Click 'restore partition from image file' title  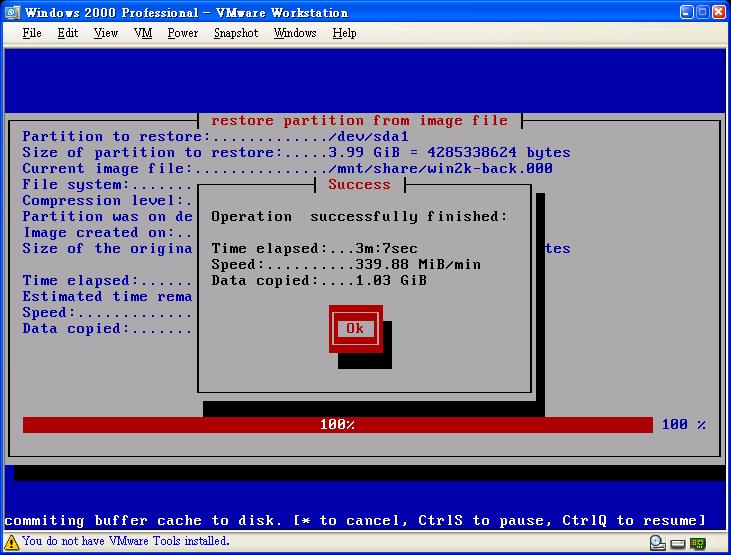click(x=359, y=121)
